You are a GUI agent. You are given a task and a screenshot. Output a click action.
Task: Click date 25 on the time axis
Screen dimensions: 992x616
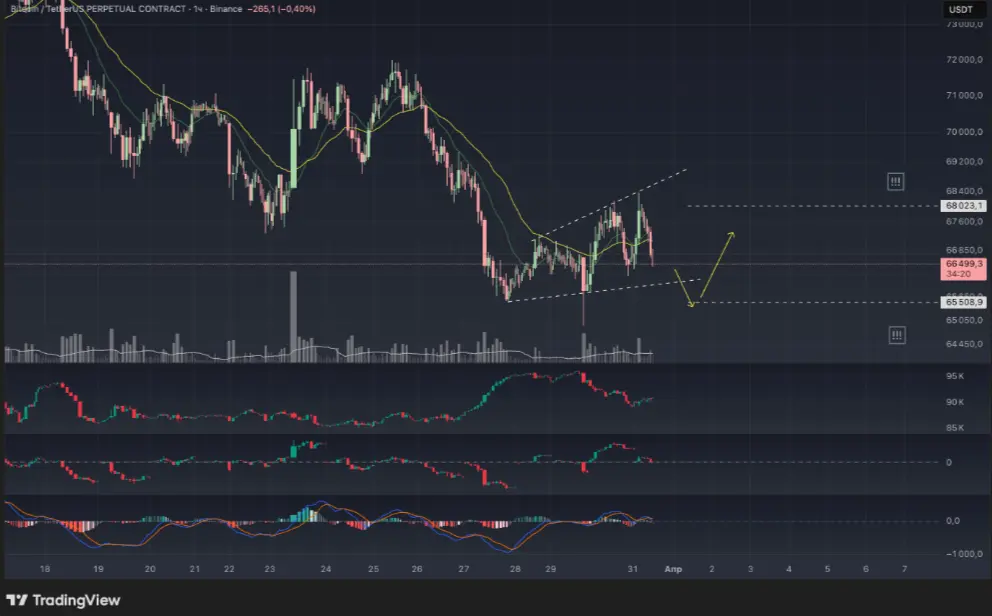(373, 569)
